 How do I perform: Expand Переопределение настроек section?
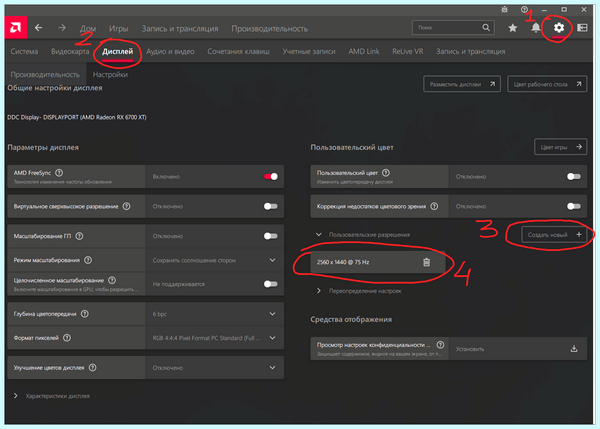(x=318, y=291)
